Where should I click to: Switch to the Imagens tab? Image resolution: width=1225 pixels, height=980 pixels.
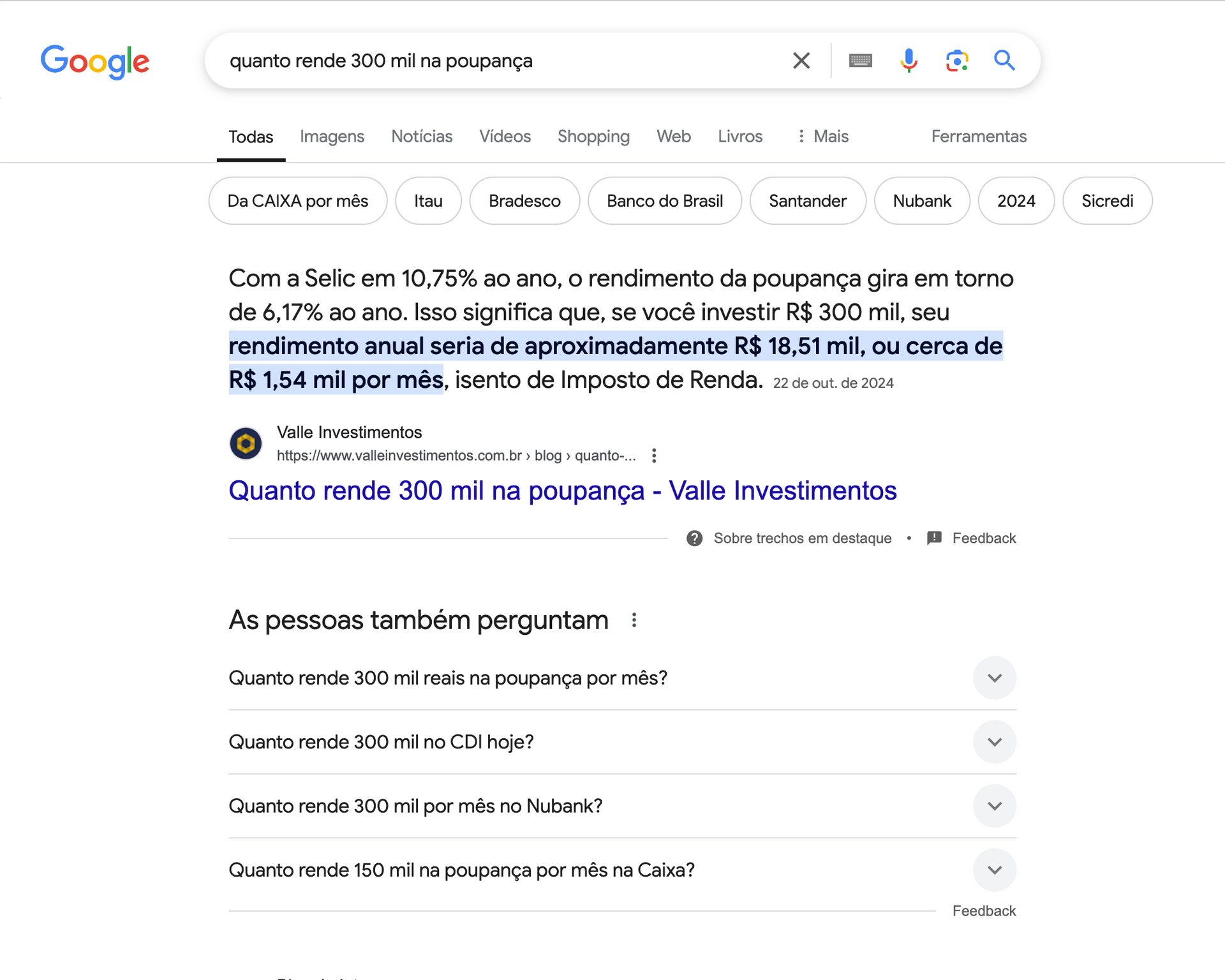(332, 137)
